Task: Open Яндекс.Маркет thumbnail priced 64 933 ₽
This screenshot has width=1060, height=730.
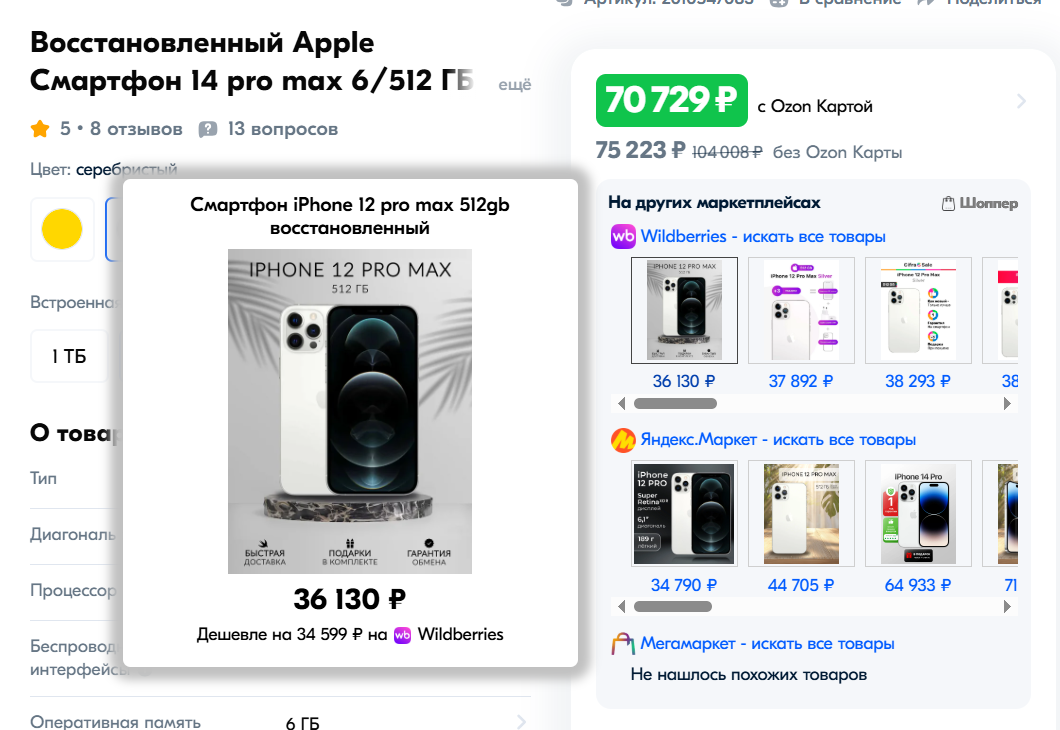Action: point(918,513)
